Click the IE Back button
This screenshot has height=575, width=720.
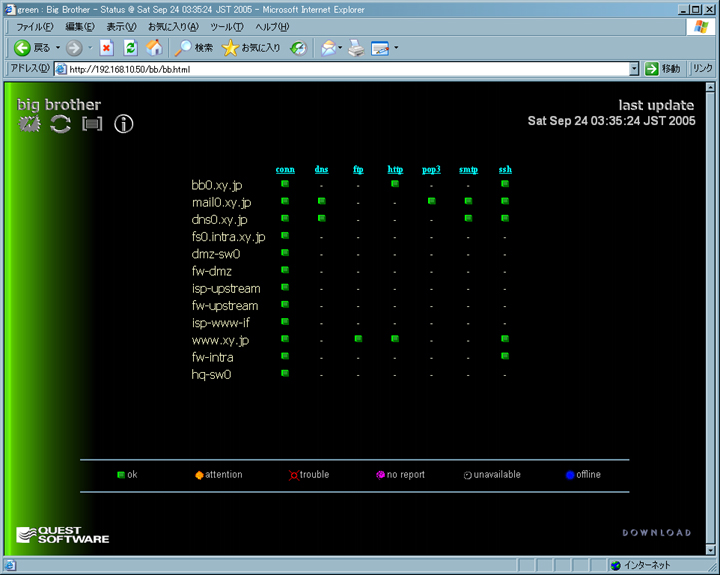click(31, 47)
